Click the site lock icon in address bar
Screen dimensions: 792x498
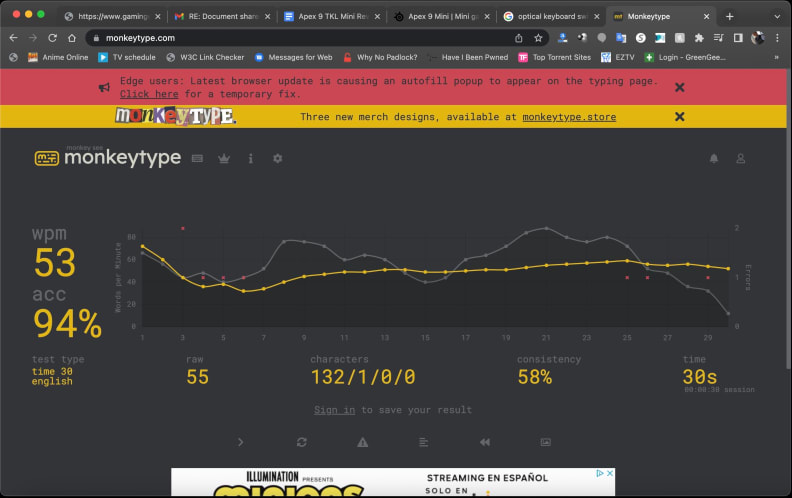click(x=96, y=38)
